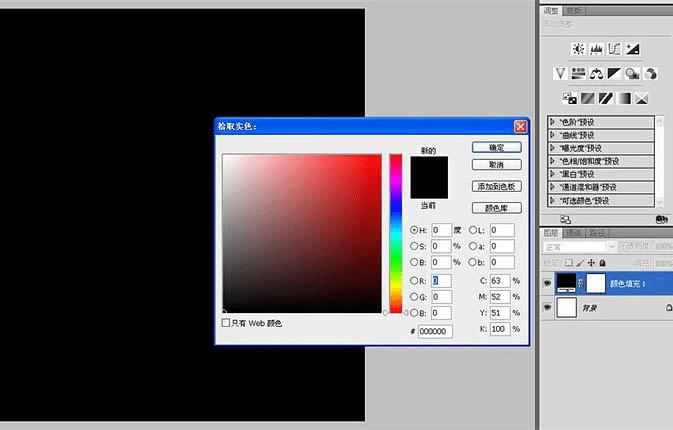673x430 pixels.
Task: Add a Curves adjustment layer icon
Action: click(x=614, y=49)
